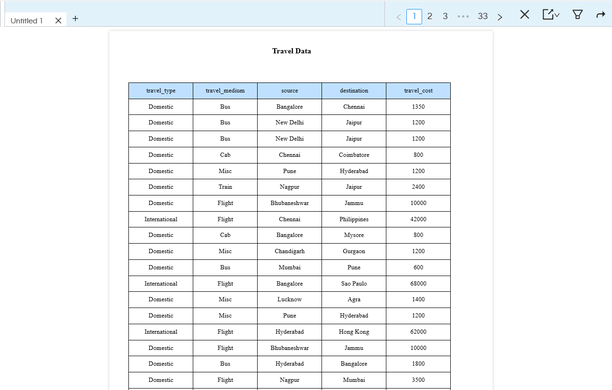
Task: Click the pagination ellipsis
Action: tap(463, 17)
